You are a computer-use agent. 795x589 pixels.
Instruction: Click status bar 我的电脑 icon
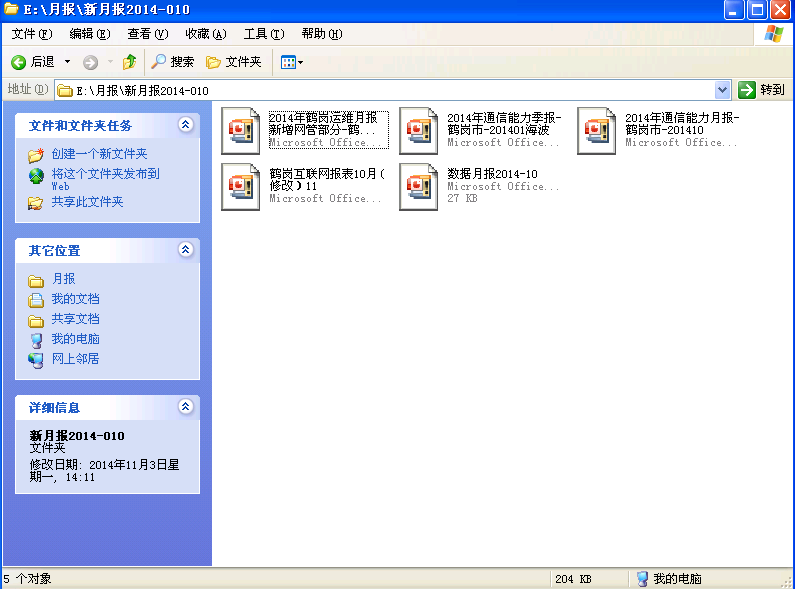642,578
